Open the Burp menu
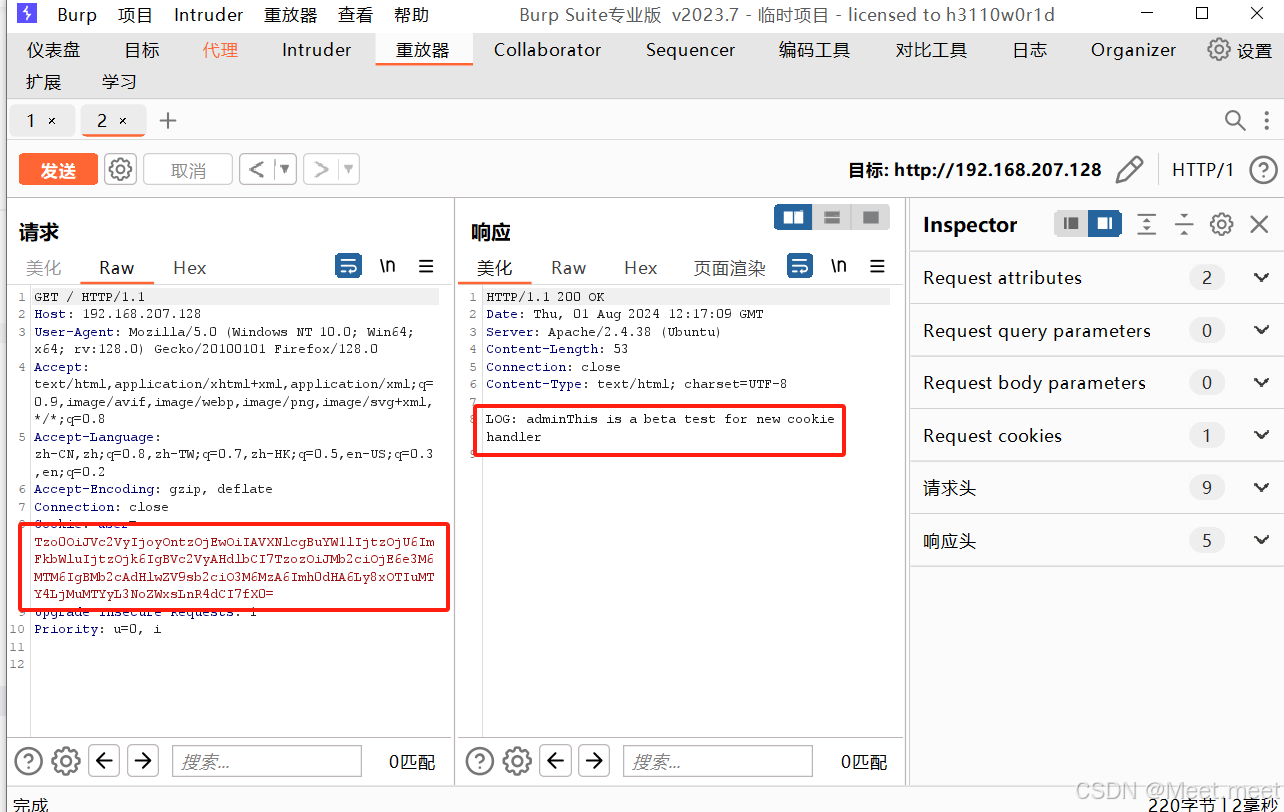Image resolution: width=1284 pixels, height=812 pixels. pyautogui.click(x=77, y=15)
